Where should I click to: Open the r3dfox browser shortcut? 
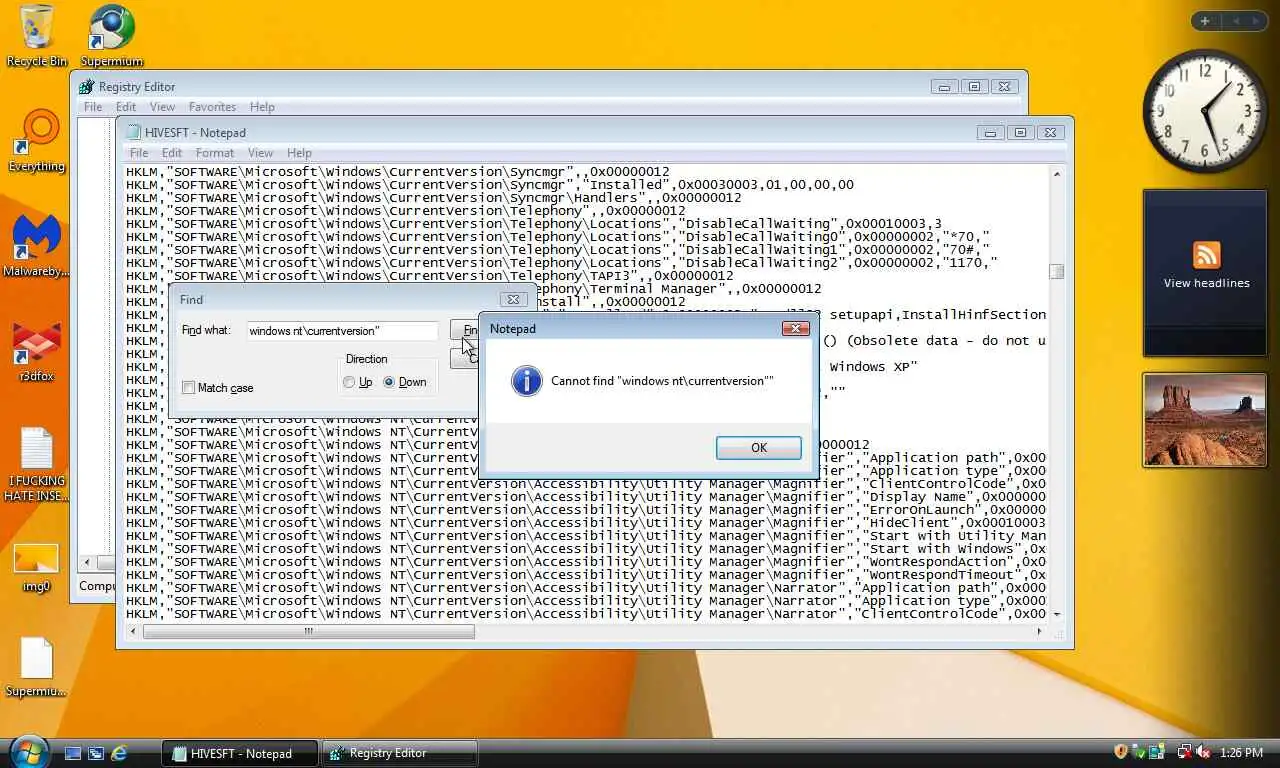click(x=37, y=352)
